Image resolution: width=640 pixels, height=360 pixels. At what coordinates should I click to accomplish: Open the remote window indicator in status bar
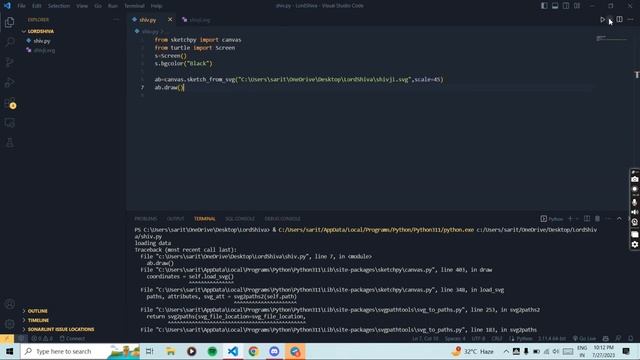pos(7,338)
